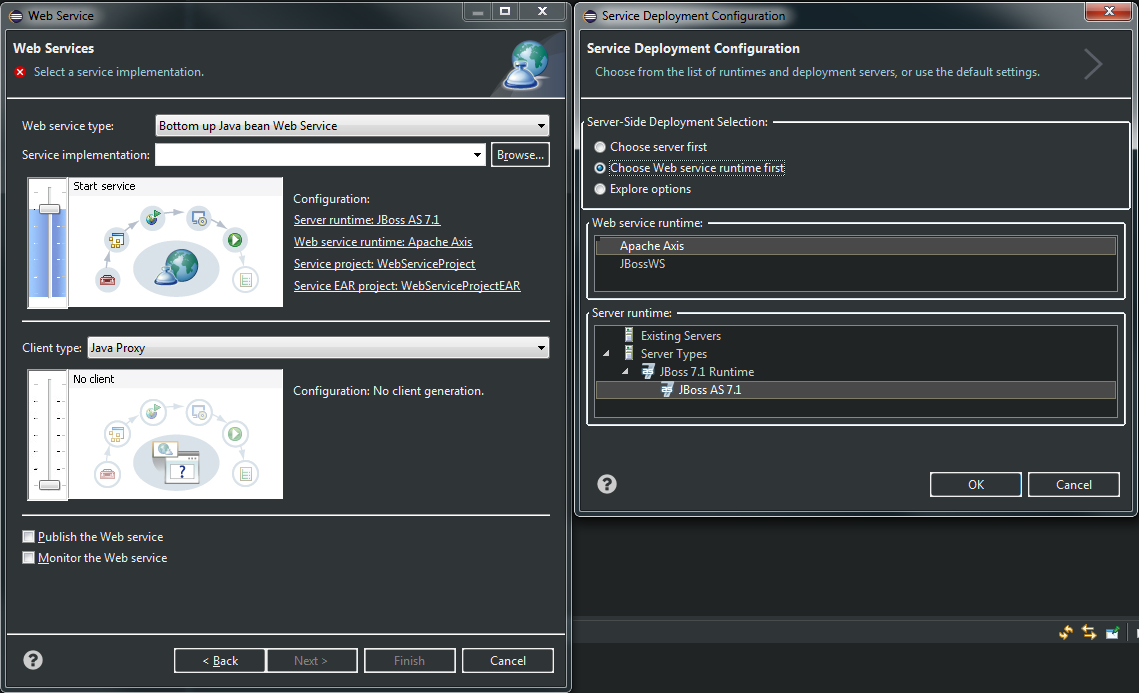Select Existing Servers in server runtime tree
Viewport: 1139px width, 693px height.
[681, 336]
